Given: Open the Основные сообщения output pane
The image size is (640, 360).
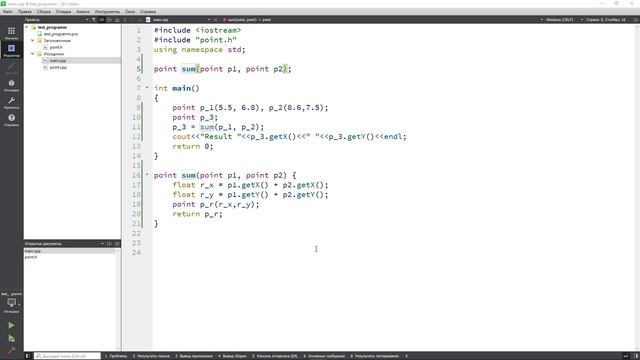Looking at the screenshot, I should point(324,356).
